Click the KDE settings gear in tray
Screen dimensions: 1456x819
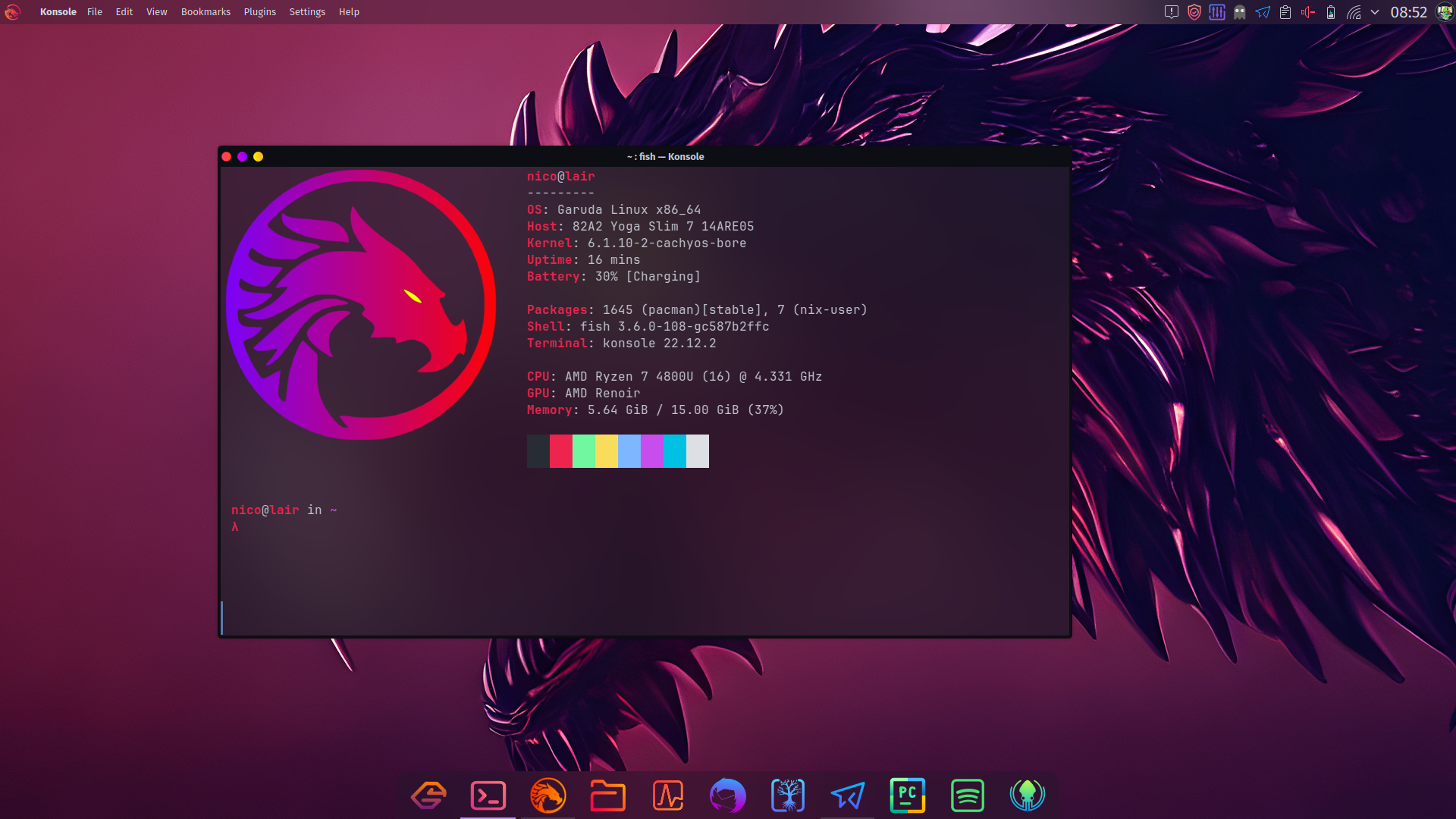point(1217,12)
